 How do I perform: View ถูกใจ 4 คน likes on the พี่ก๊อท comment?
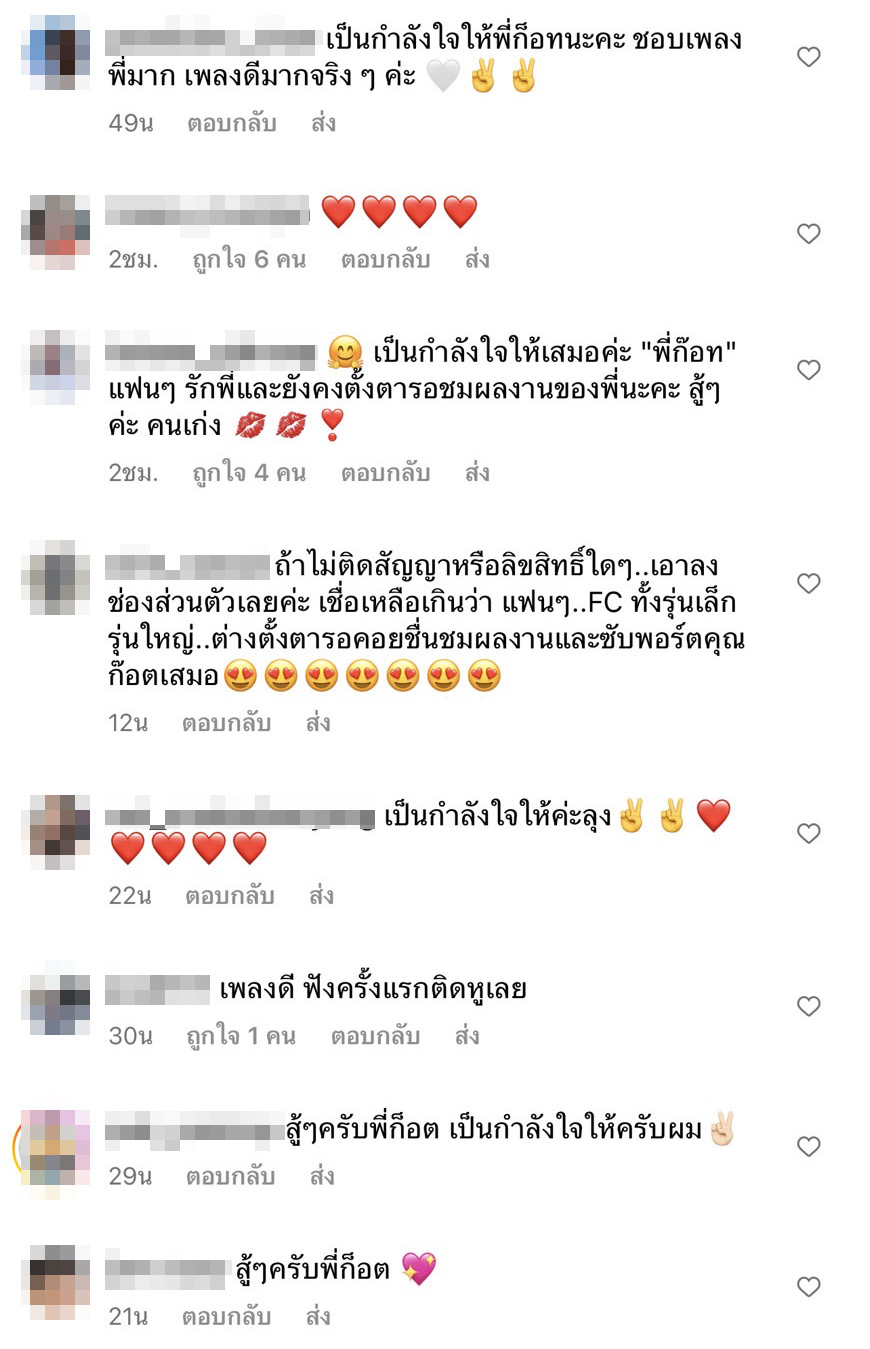coord(249,472)
